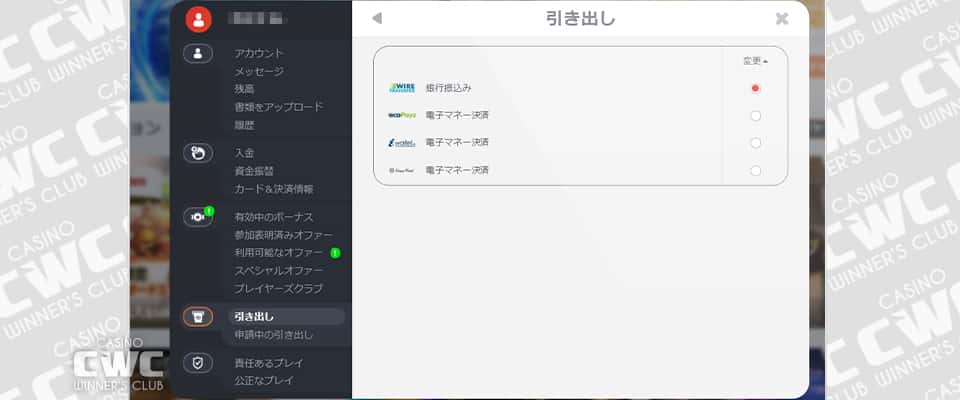Select the iWallet 電子マネー決済 radio button
This screenshot has height=400, width=960.
tap(756, 143)
